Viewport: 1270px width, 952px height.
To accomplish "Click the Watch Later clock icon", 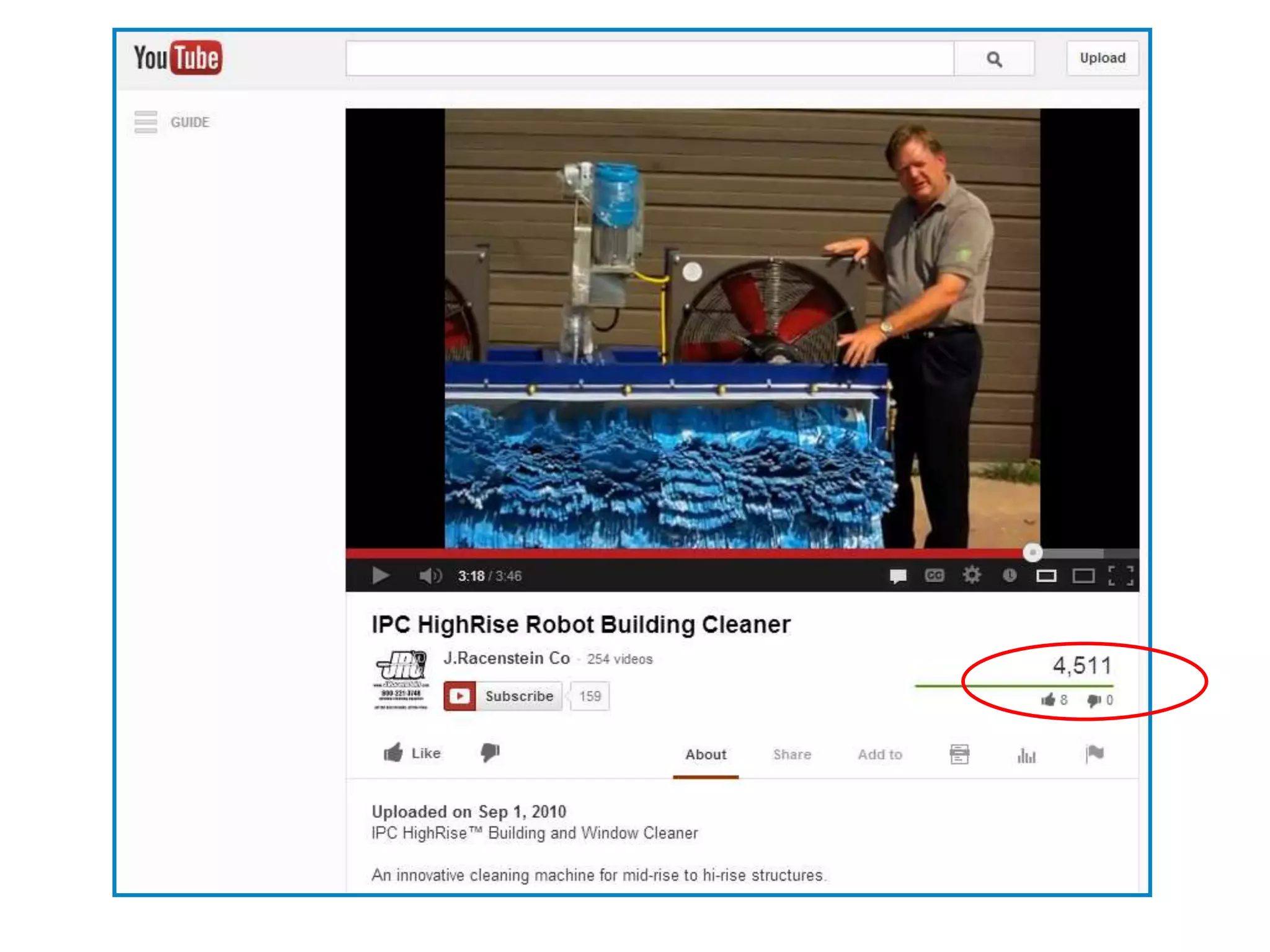I will [x=1009, y=576].
